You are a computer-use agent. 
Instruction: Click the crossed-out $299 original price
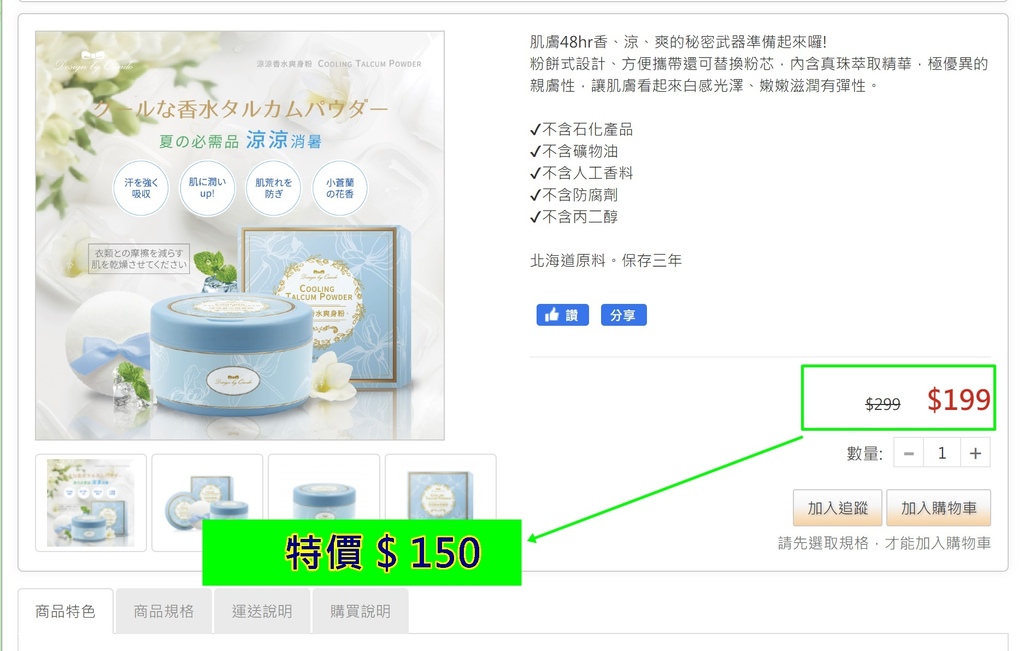pos(882,404)
